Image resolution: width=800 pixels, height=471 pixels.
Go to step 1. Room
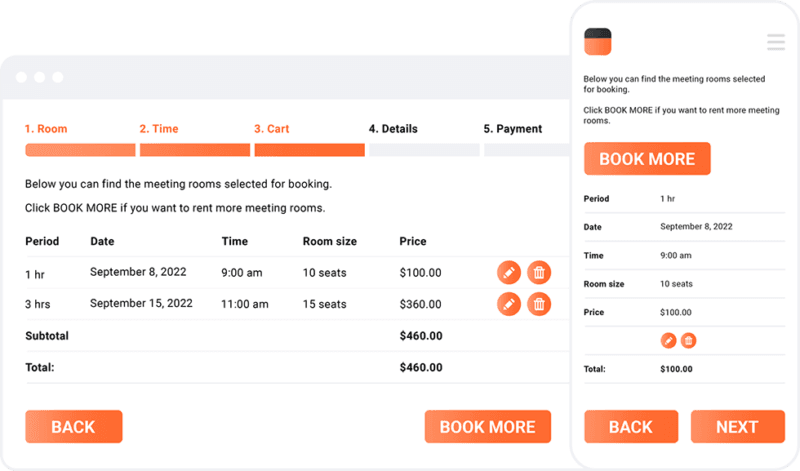pyautogui.click(x=46, y=129)
